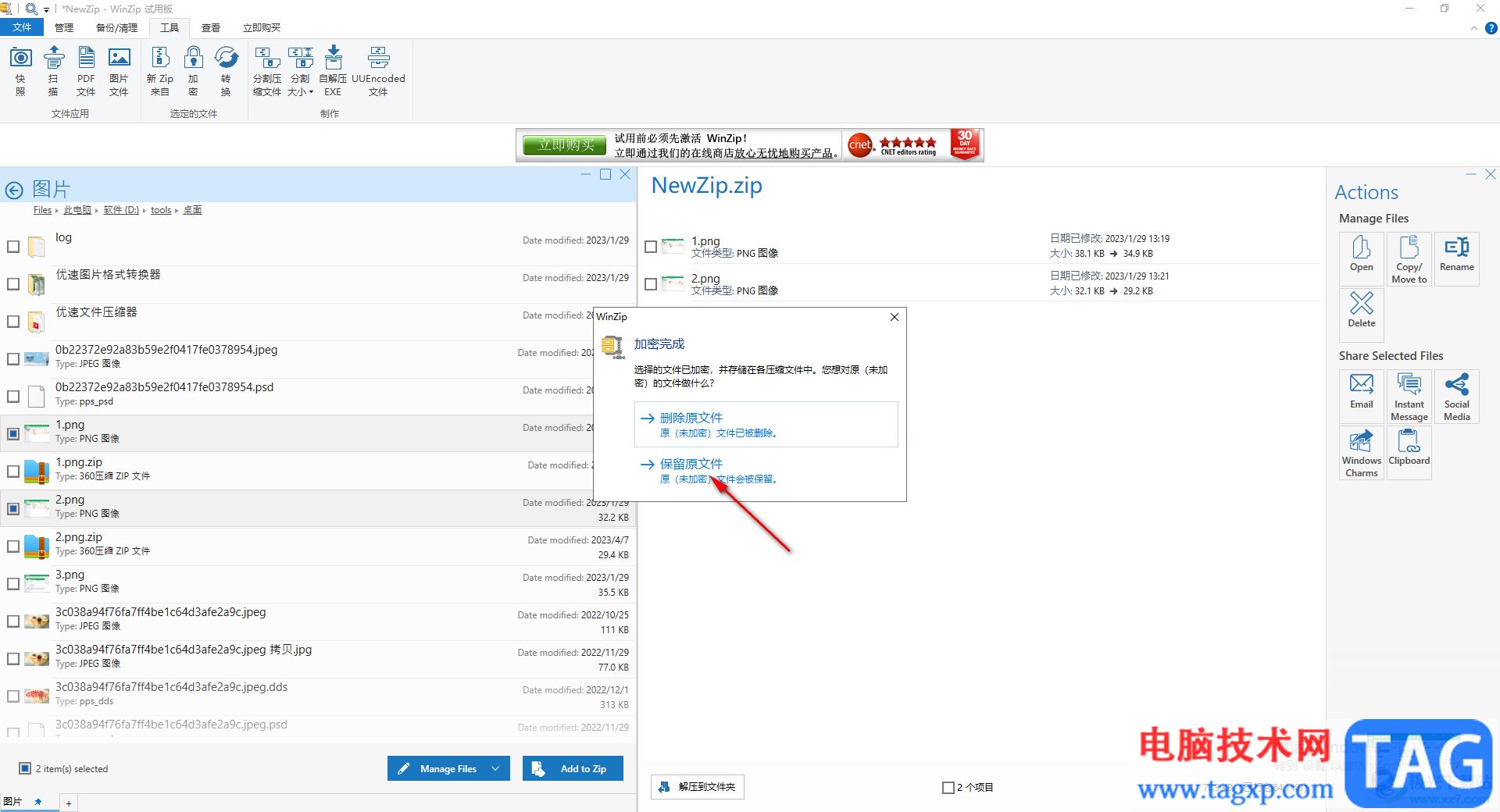
Task: Create 自解压 EXE file
Action: [333, 71]
